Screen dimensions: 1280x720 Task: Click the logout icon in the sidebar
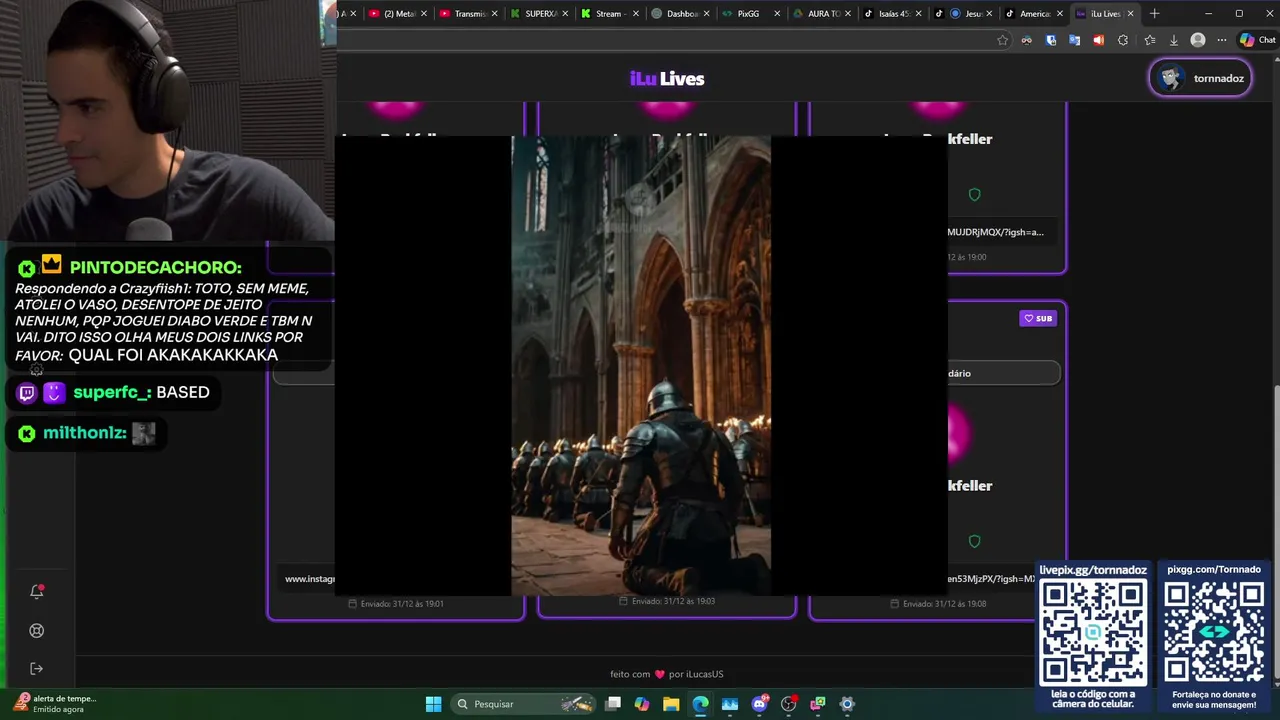pos(37,668)
